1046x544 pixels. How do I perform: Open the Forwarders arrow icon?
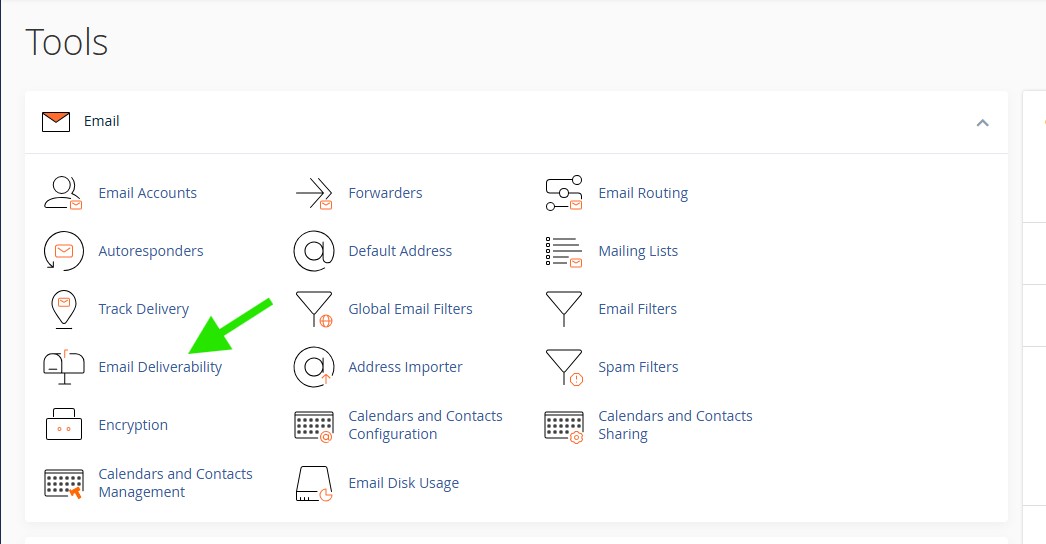(x=314, y=193)
